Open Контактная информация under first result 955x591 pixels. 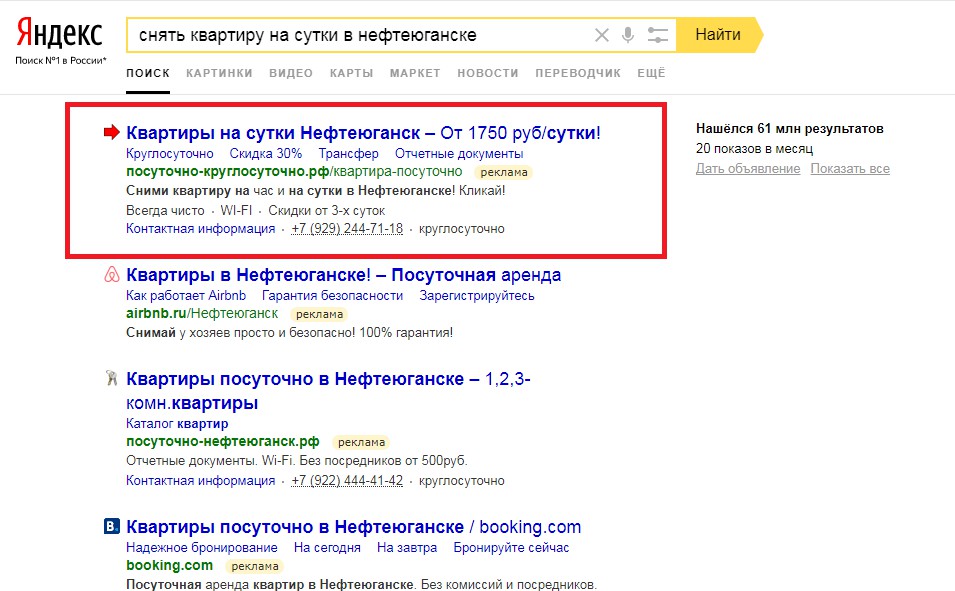(200, 229)
